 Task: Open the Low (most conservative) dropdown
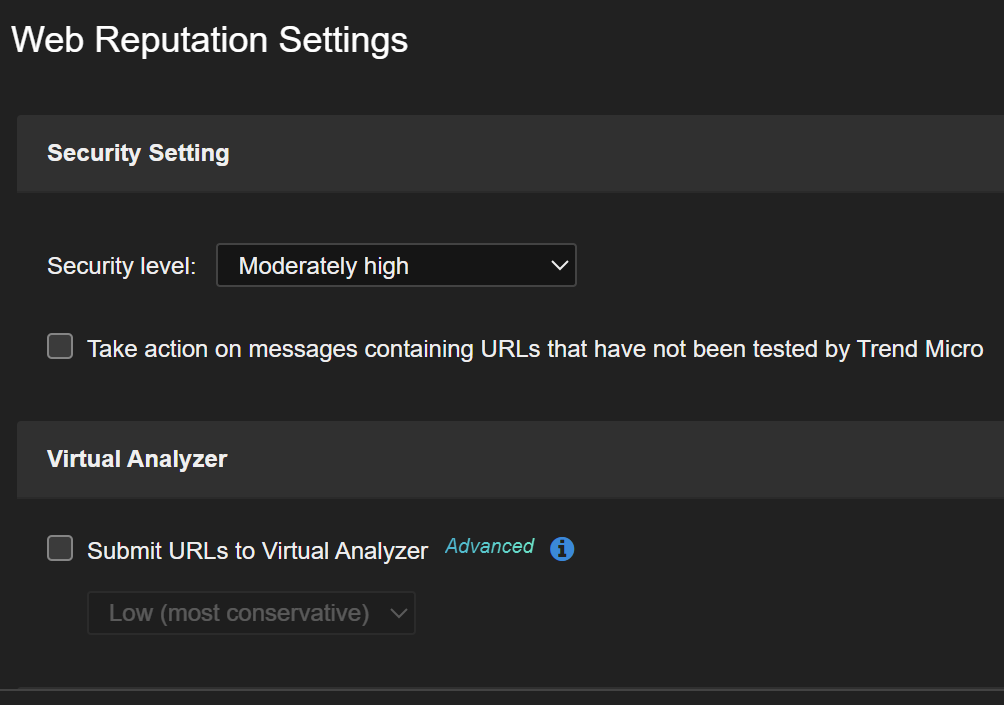tap(251, 613)
